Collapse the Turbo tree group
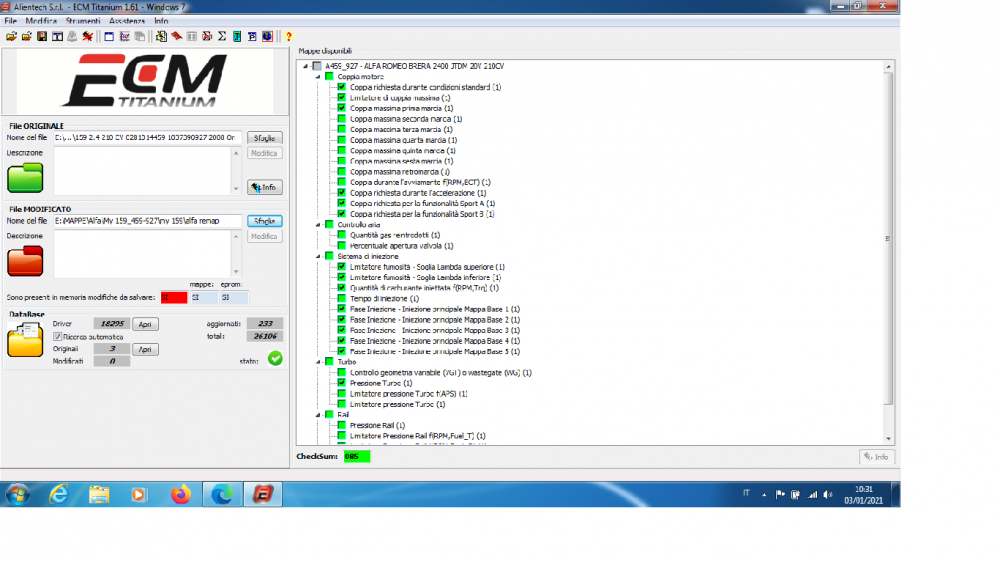Screen dimensions: 1000x563 point(318,362)
